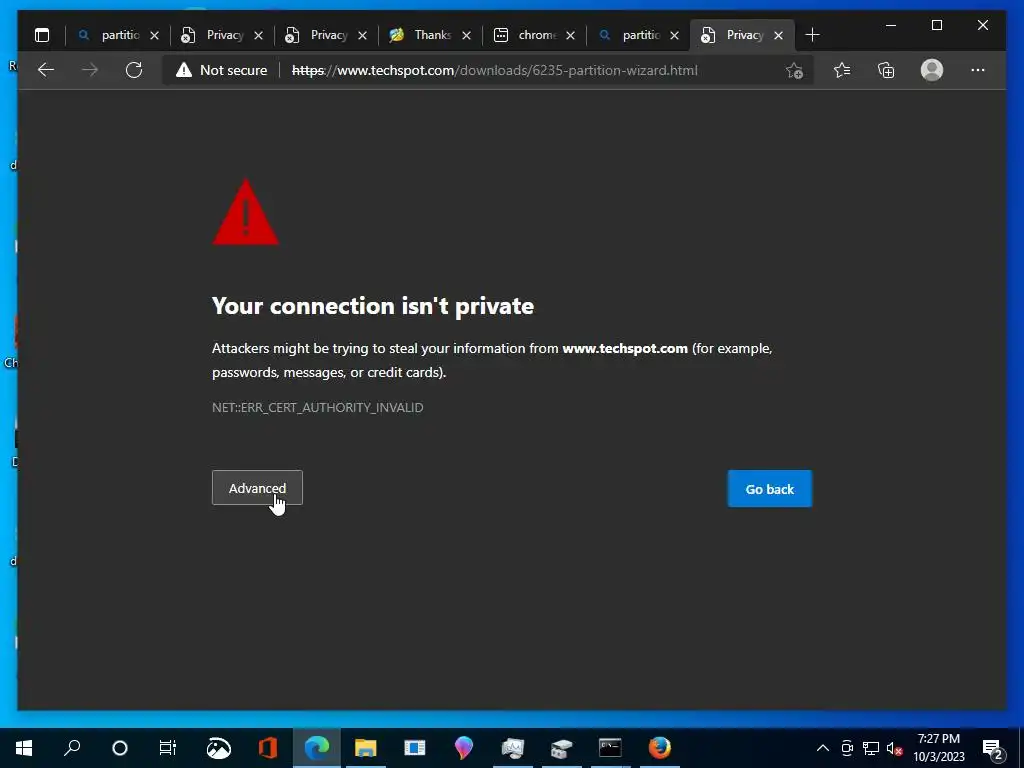1024x768 pixels.
Task: Open Cortana circle icon in taskbar
Action: [120, 748]
